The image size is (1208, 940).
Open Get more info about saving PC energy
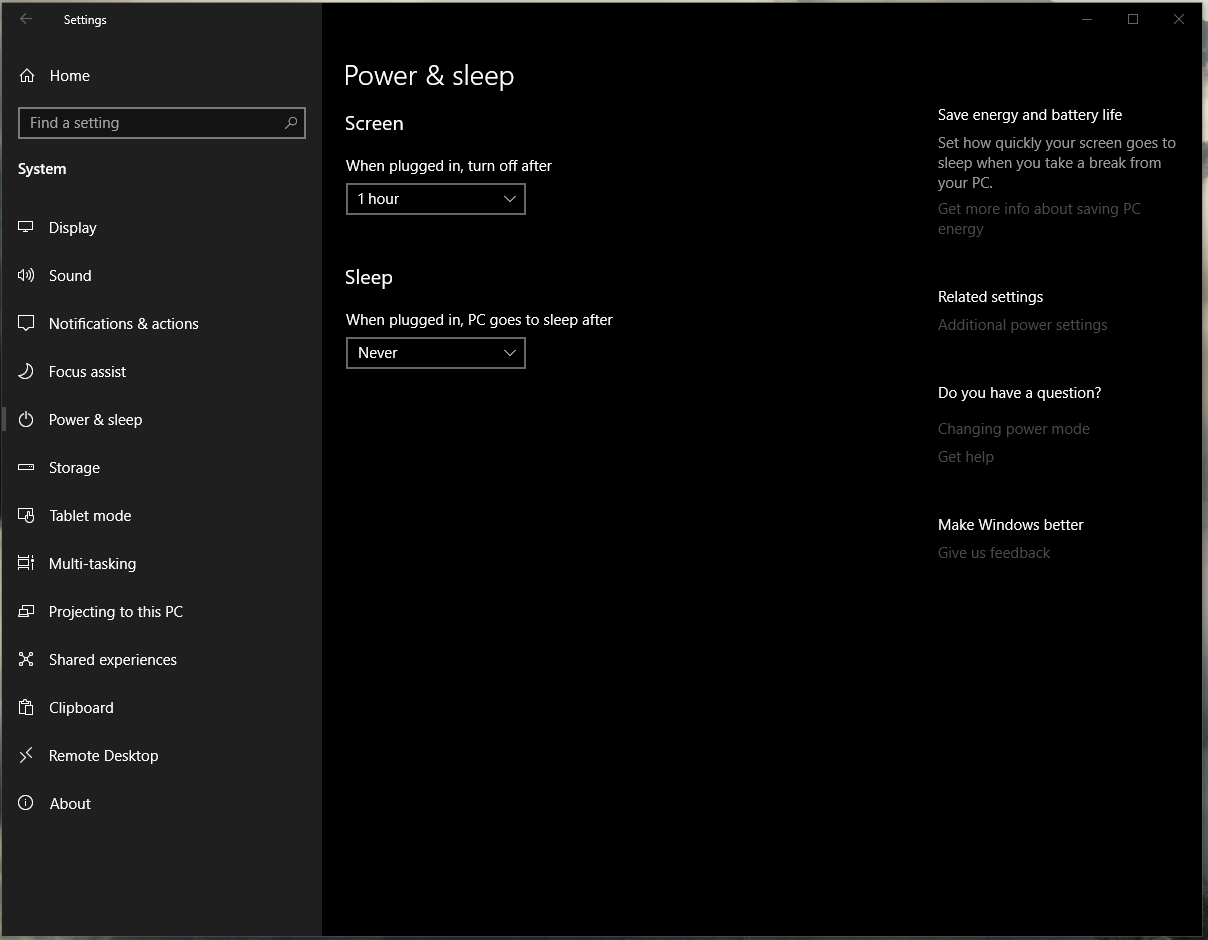coord(1039,219)
